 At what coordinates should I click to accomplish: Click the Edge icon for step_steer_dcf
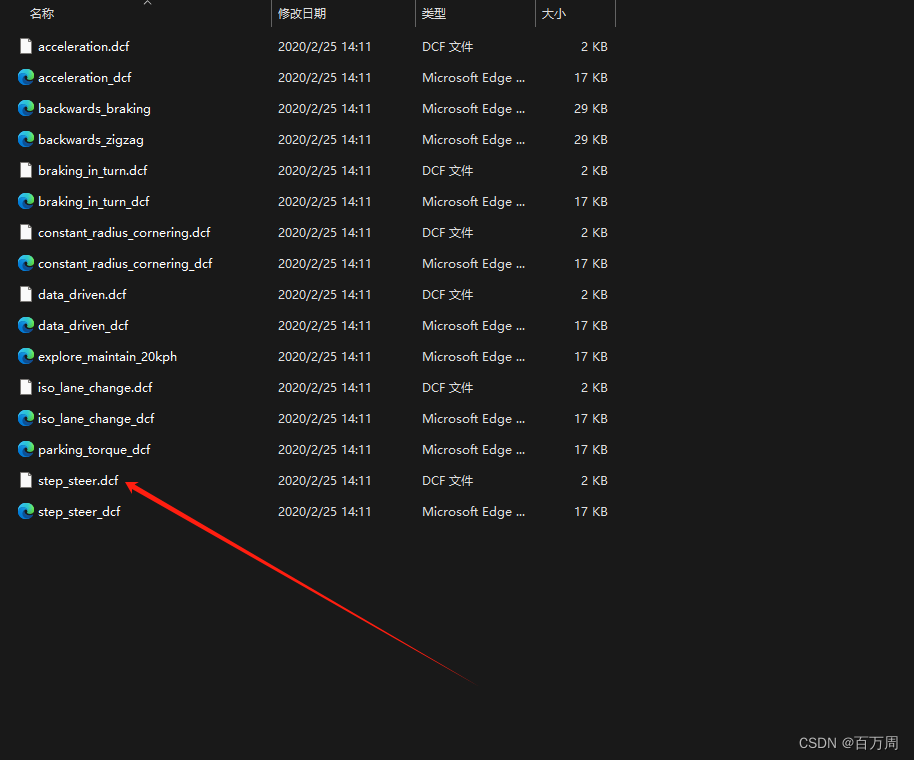point(26,511)
